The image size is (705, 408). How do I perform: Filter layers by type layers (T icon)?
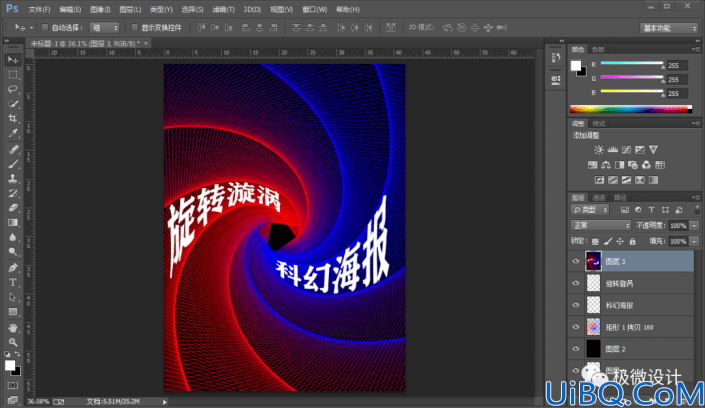click(651, 210)
